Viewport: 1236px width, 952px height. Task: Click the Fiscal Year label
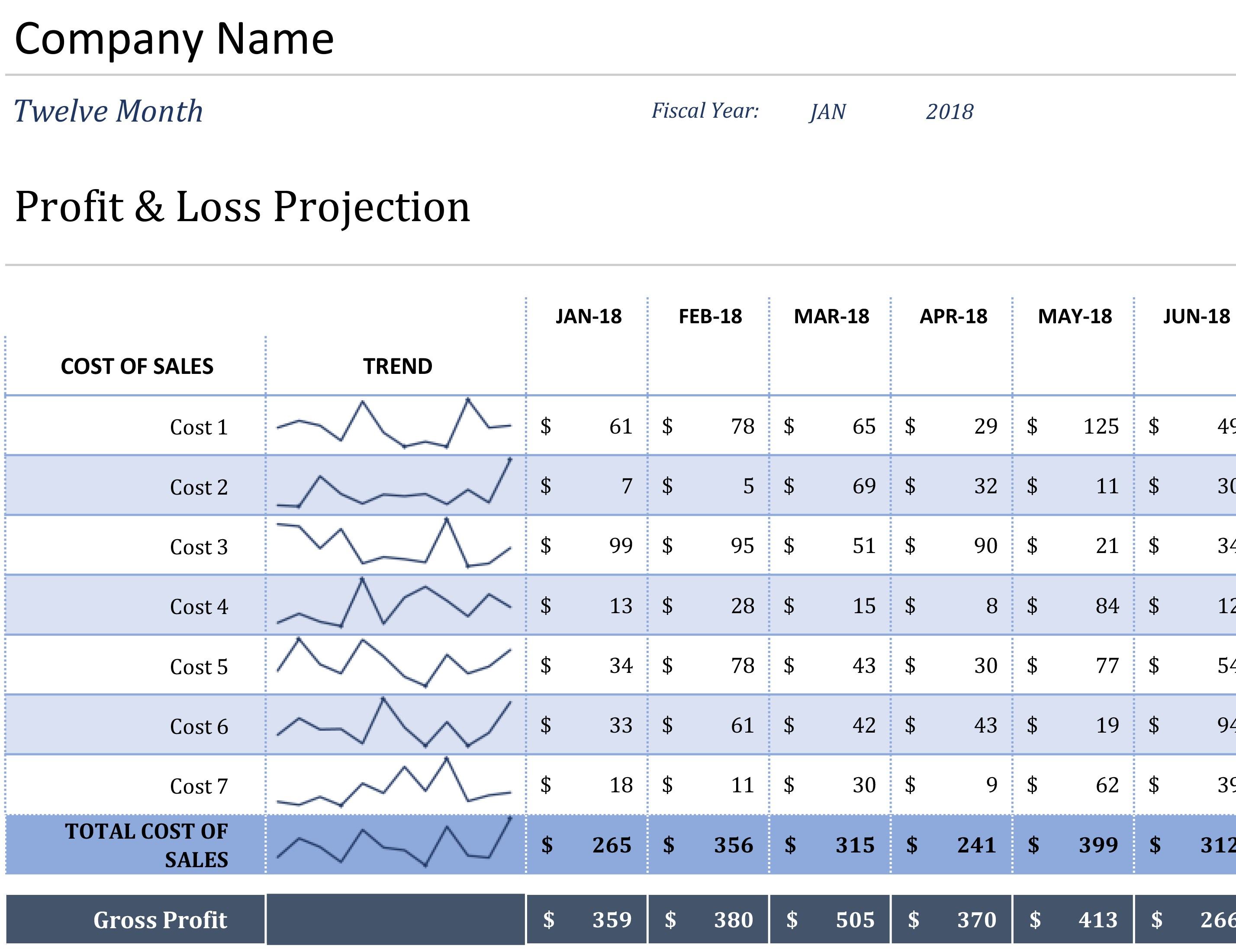[x=707, y=111]
